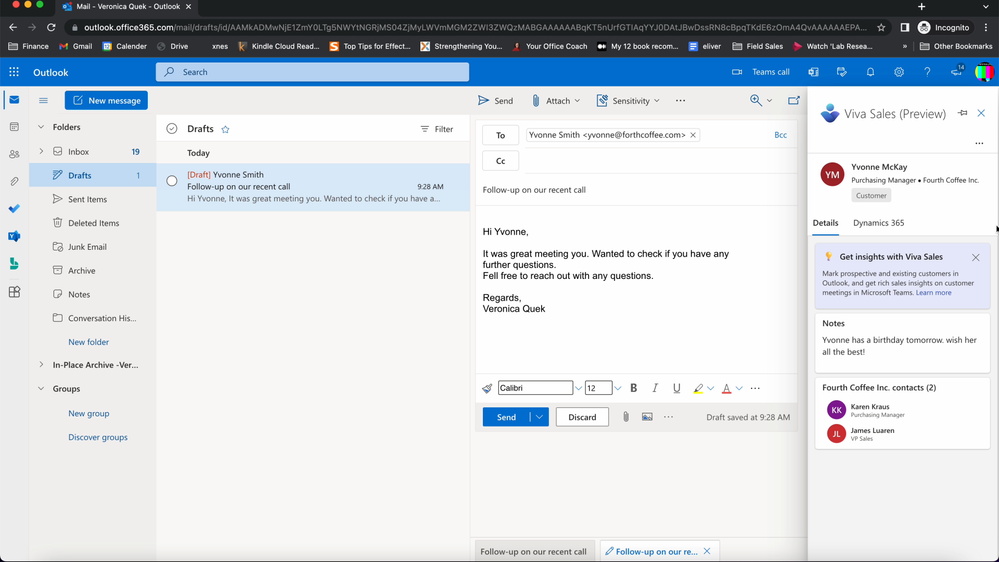Pop out the draft into new window
The width and height of the screenshot is (999, 562).
[x=793, y=101]
